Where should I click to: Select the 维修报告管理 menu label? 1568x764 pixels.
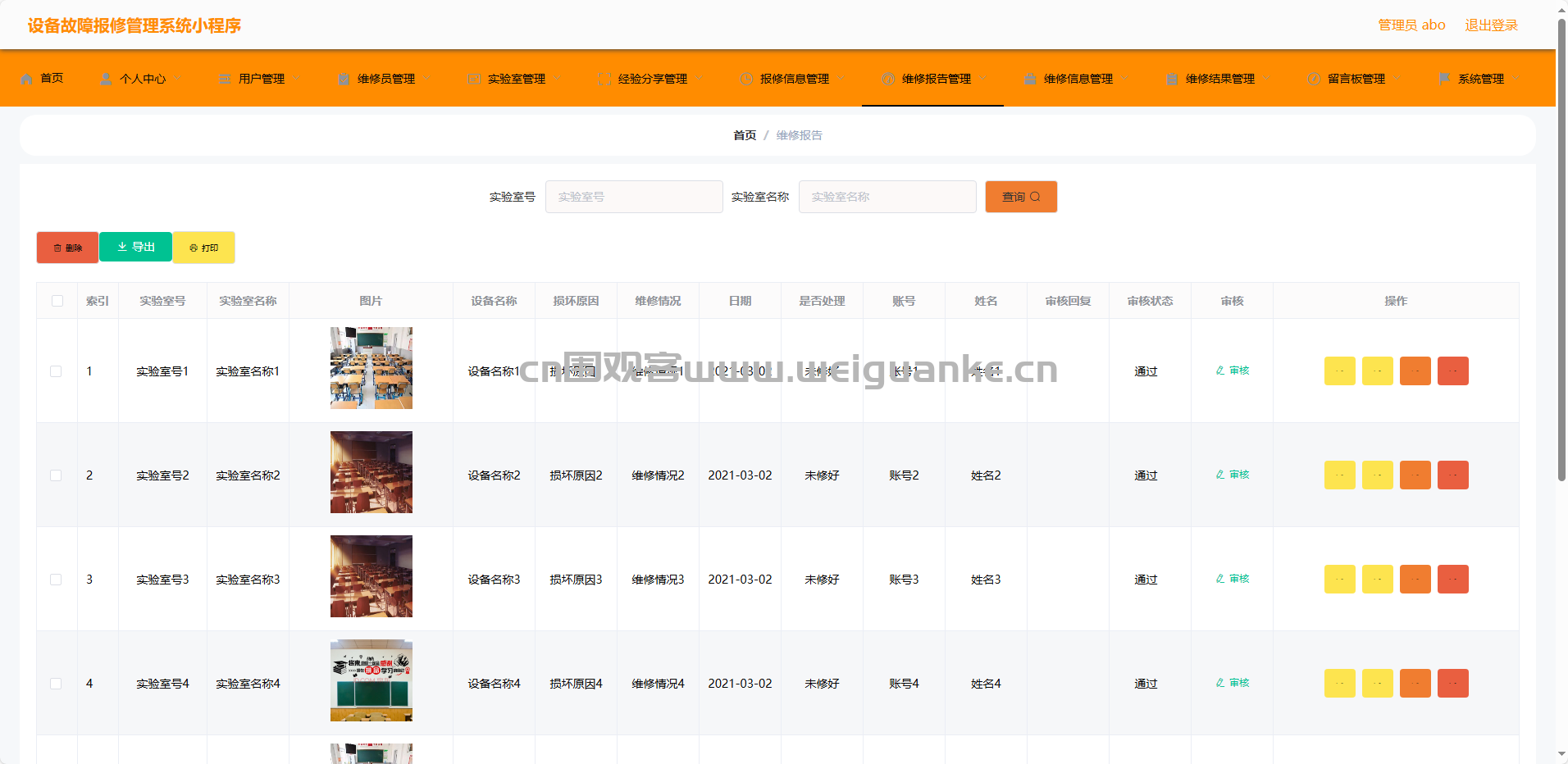tap(937, 79)
